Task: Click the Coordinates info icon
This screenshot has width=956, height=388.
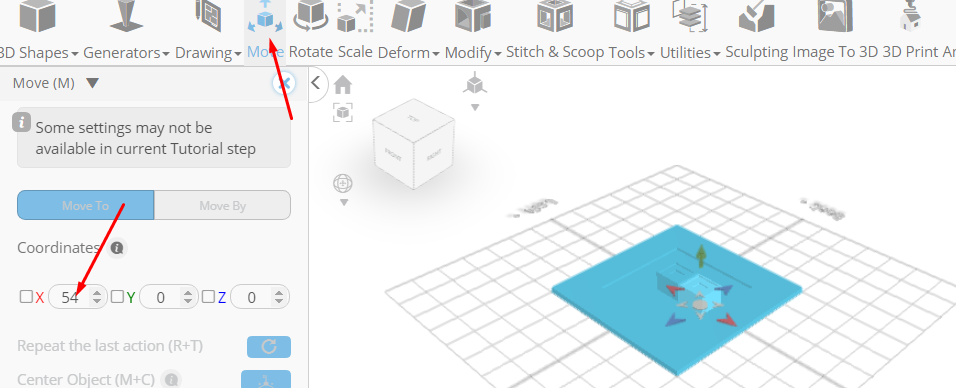Action: [x=117, y=248]
